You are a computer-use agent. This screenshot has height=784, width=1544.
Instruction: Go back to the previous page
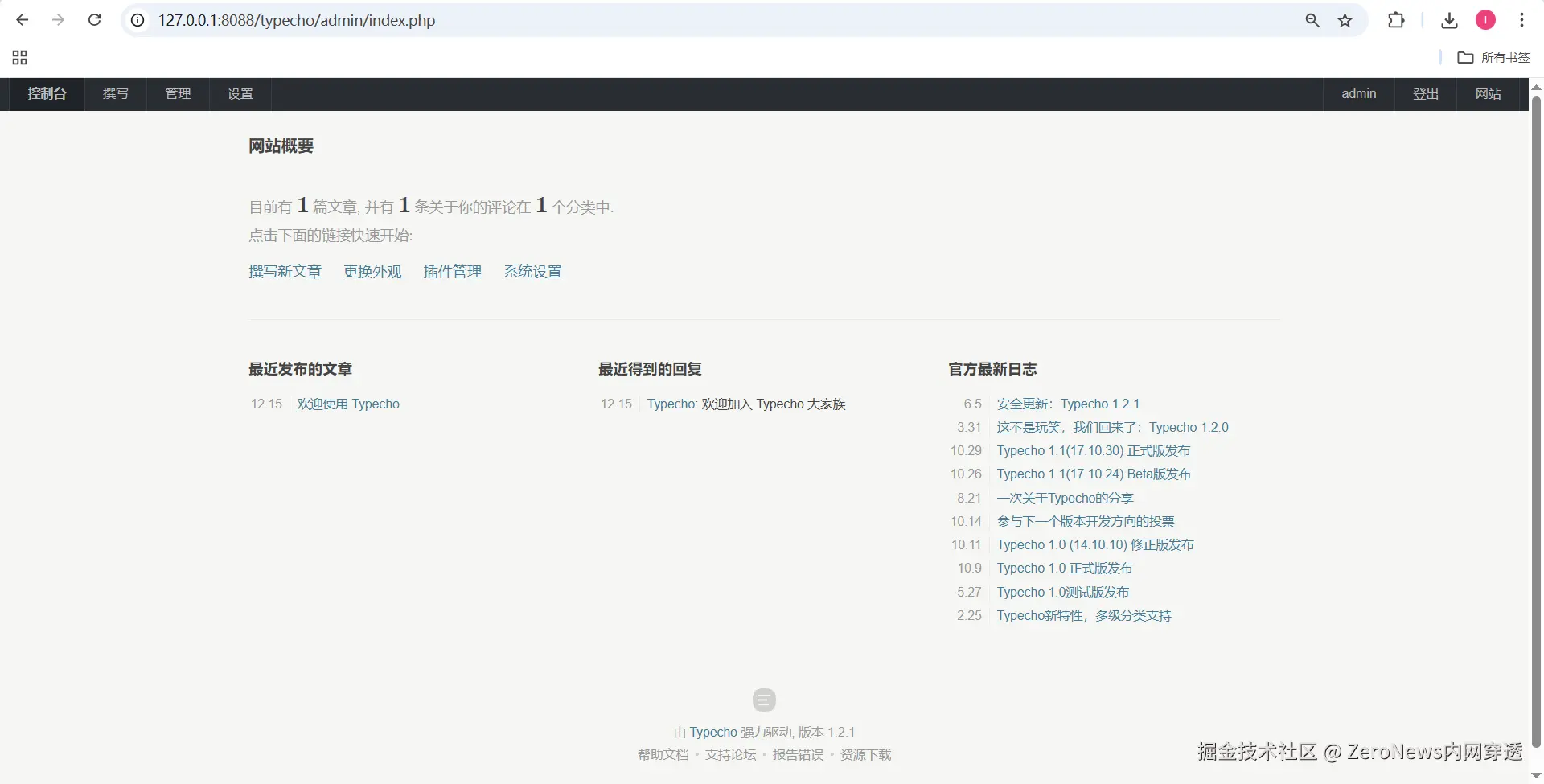coord(23,20)
